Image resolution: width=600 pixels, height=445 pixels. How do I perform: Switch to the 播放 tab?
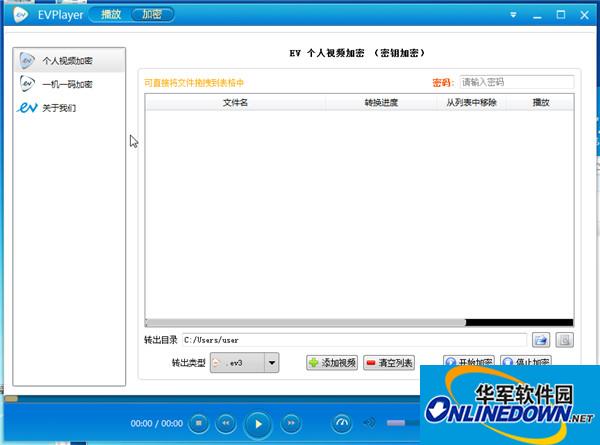tap(111, 15)
